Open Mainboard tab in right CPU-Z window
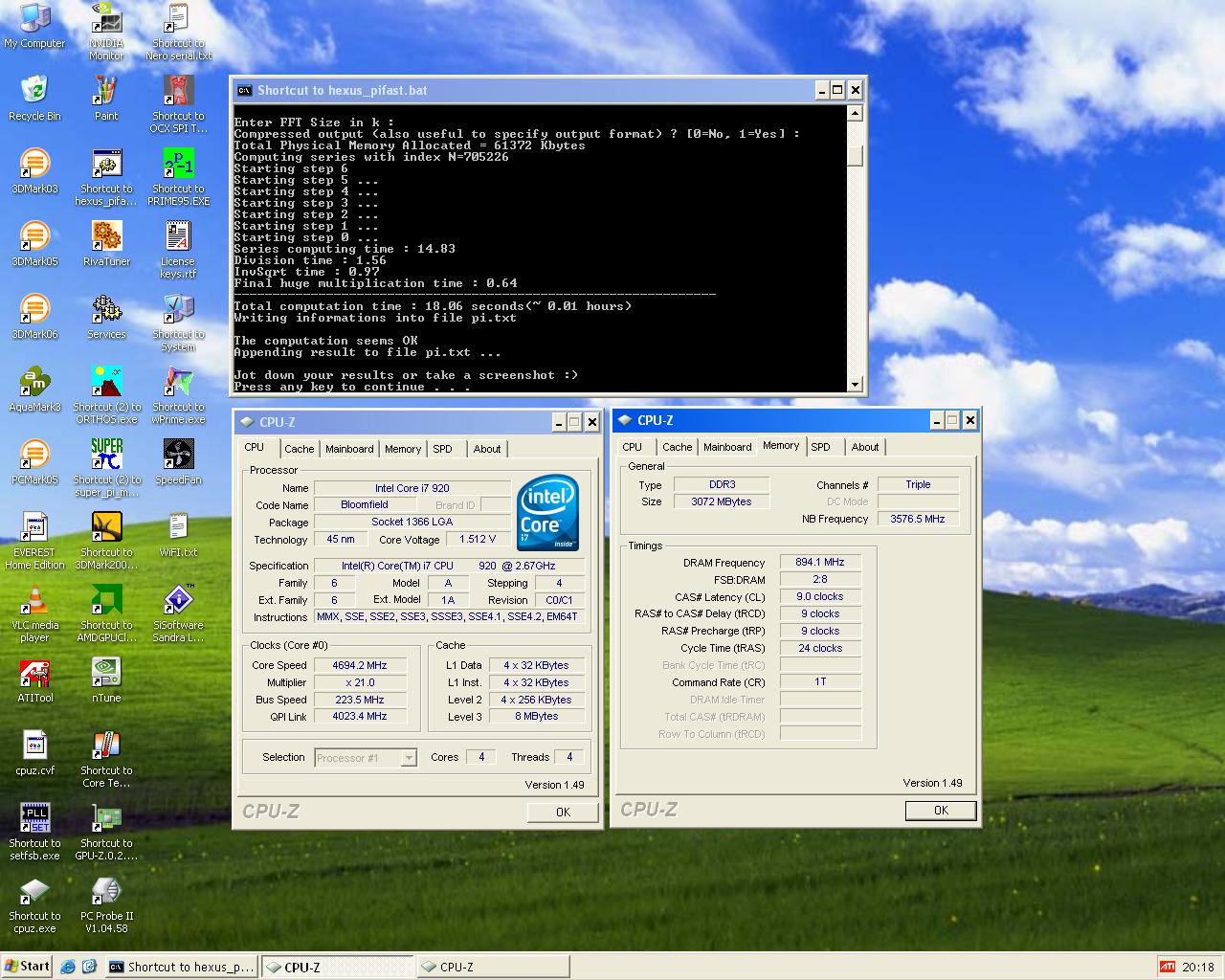This screenshot has width=1225, height=980. tap(727, 447)
